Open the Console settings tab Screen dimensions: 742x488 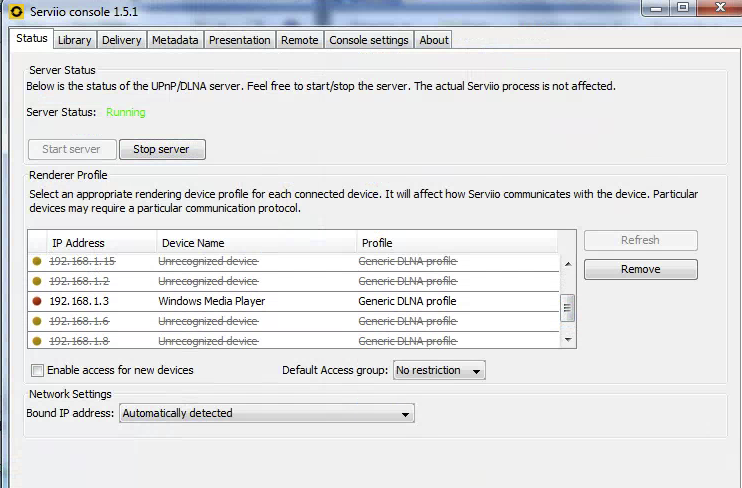[x=368, y=40]
